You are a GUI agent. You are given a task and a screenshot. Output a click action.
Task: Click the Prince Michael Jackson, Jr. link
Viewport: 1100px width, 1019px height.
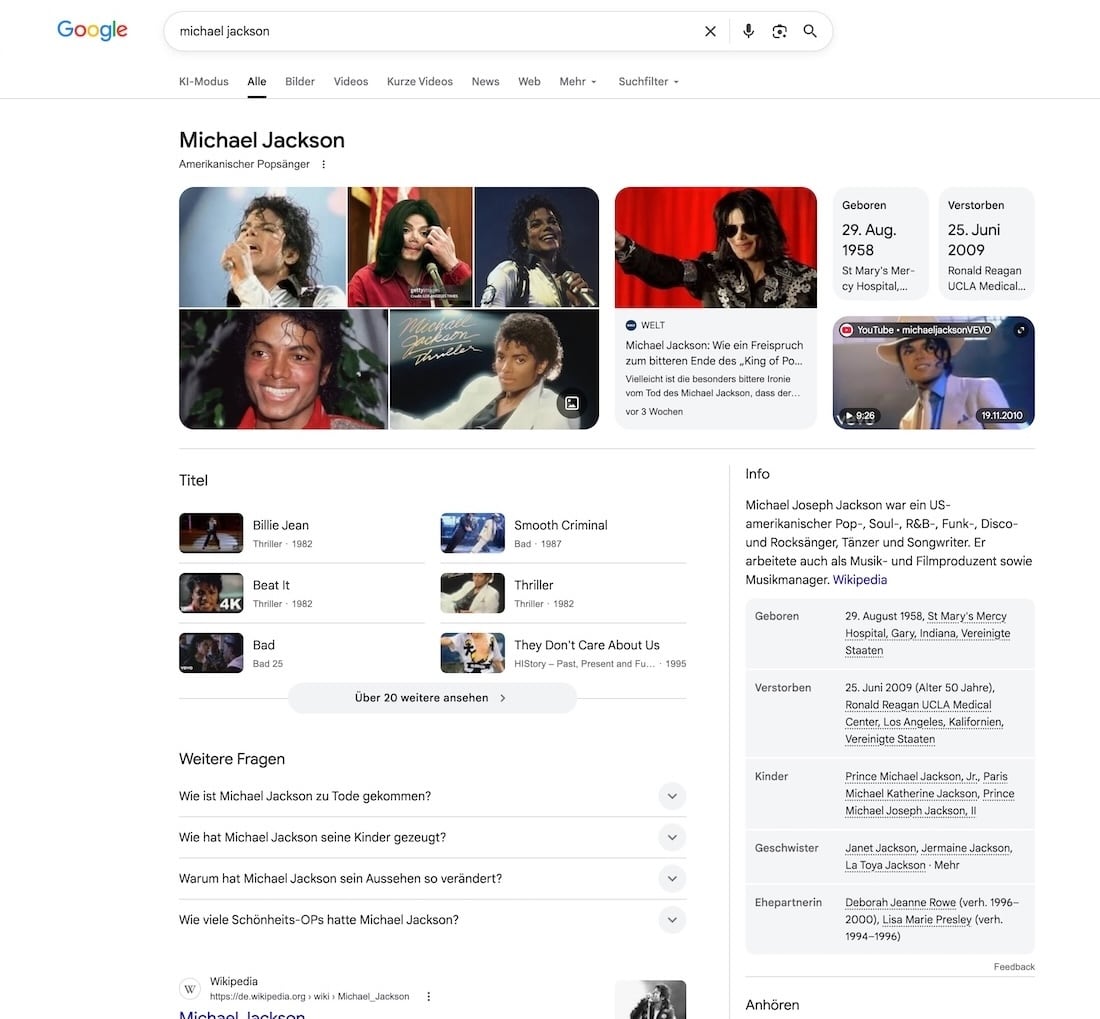coord(911,776)
